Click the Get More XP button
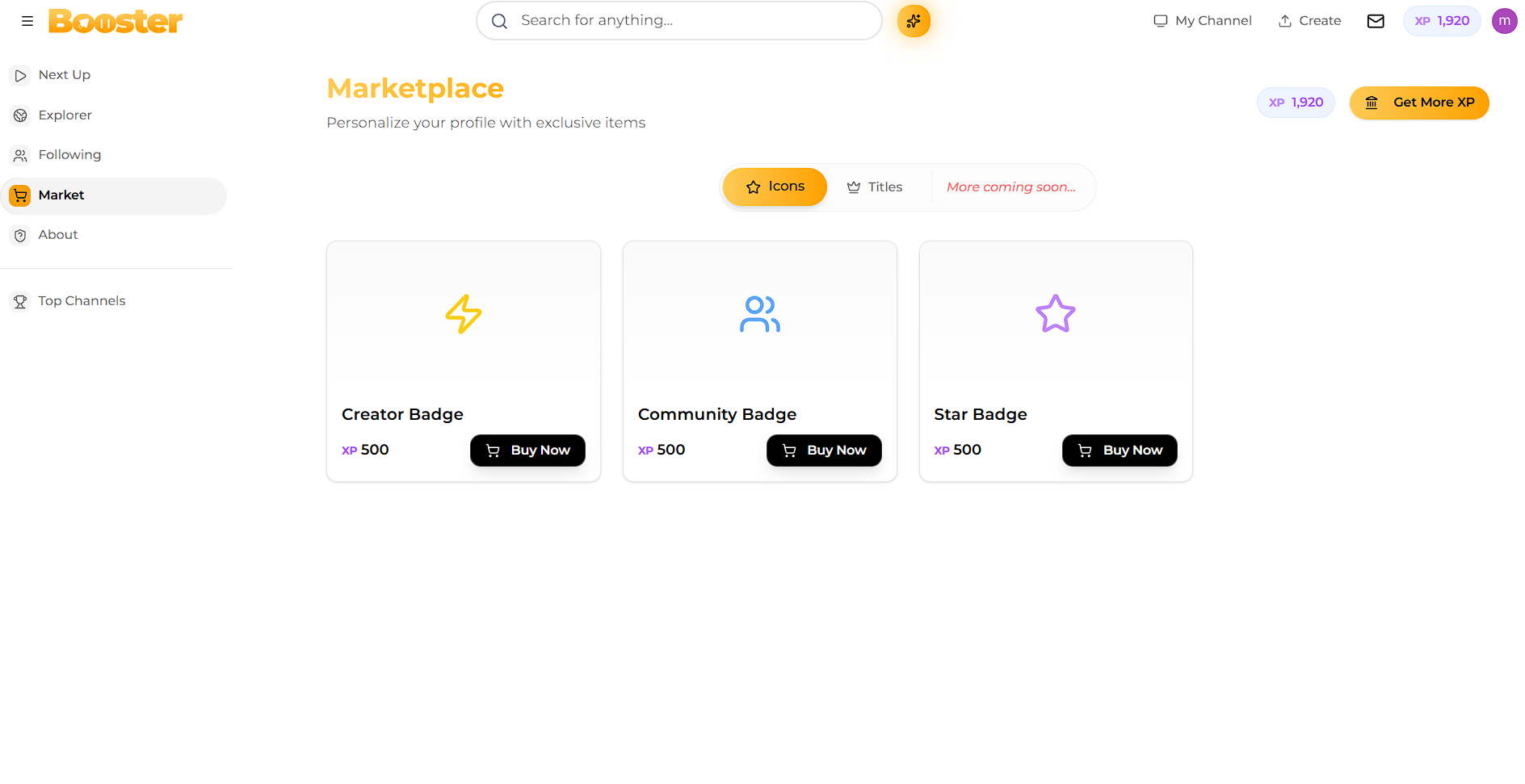 (x=1419, y=103)
